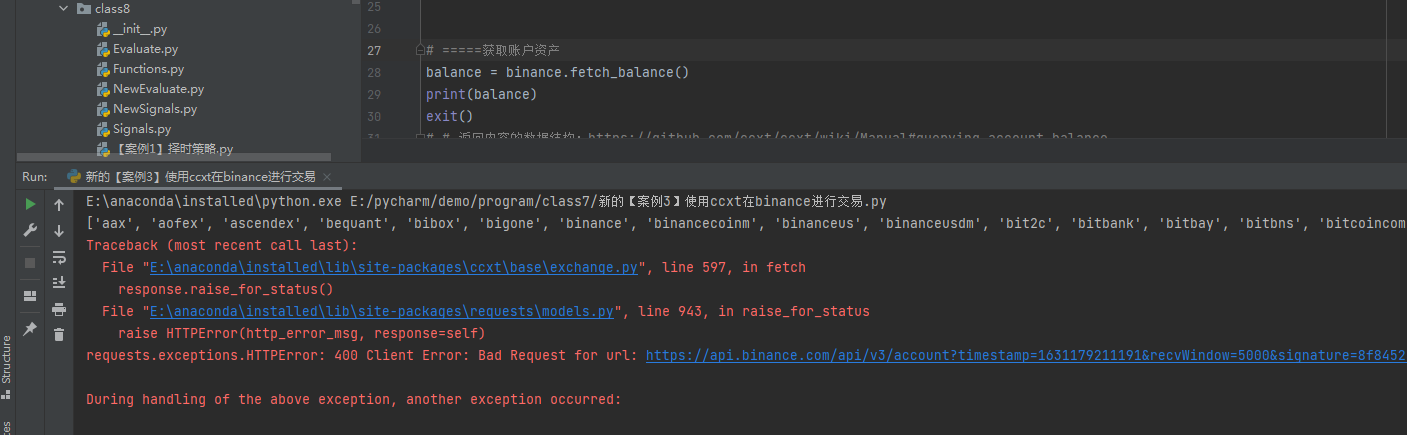The height and width of the screenshot is (435, 1407).
Task: Open NewEvaluate.py in the project tree
Action: (158, 89)
